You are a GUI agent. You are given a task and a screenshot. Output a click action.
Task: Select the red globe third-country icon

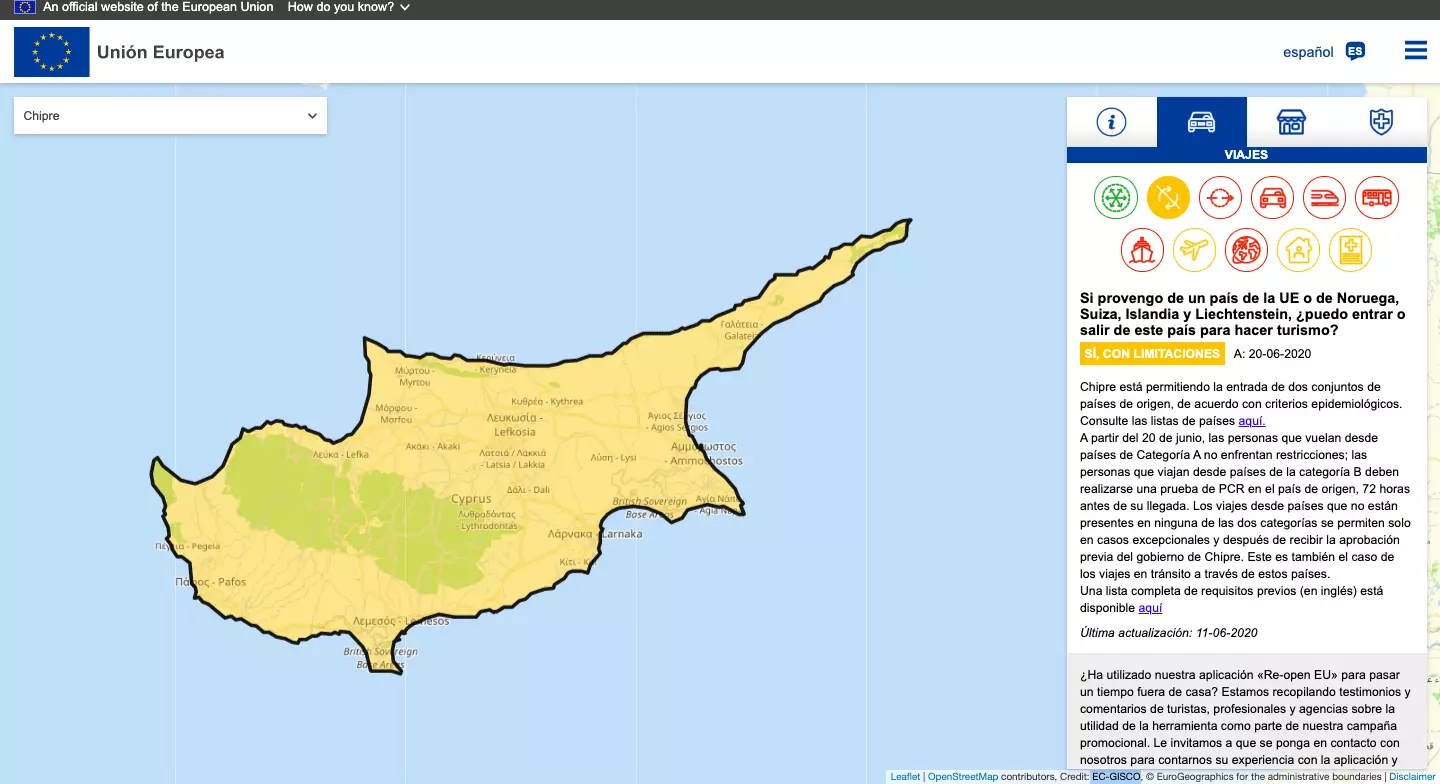(x=1246, y=250)
